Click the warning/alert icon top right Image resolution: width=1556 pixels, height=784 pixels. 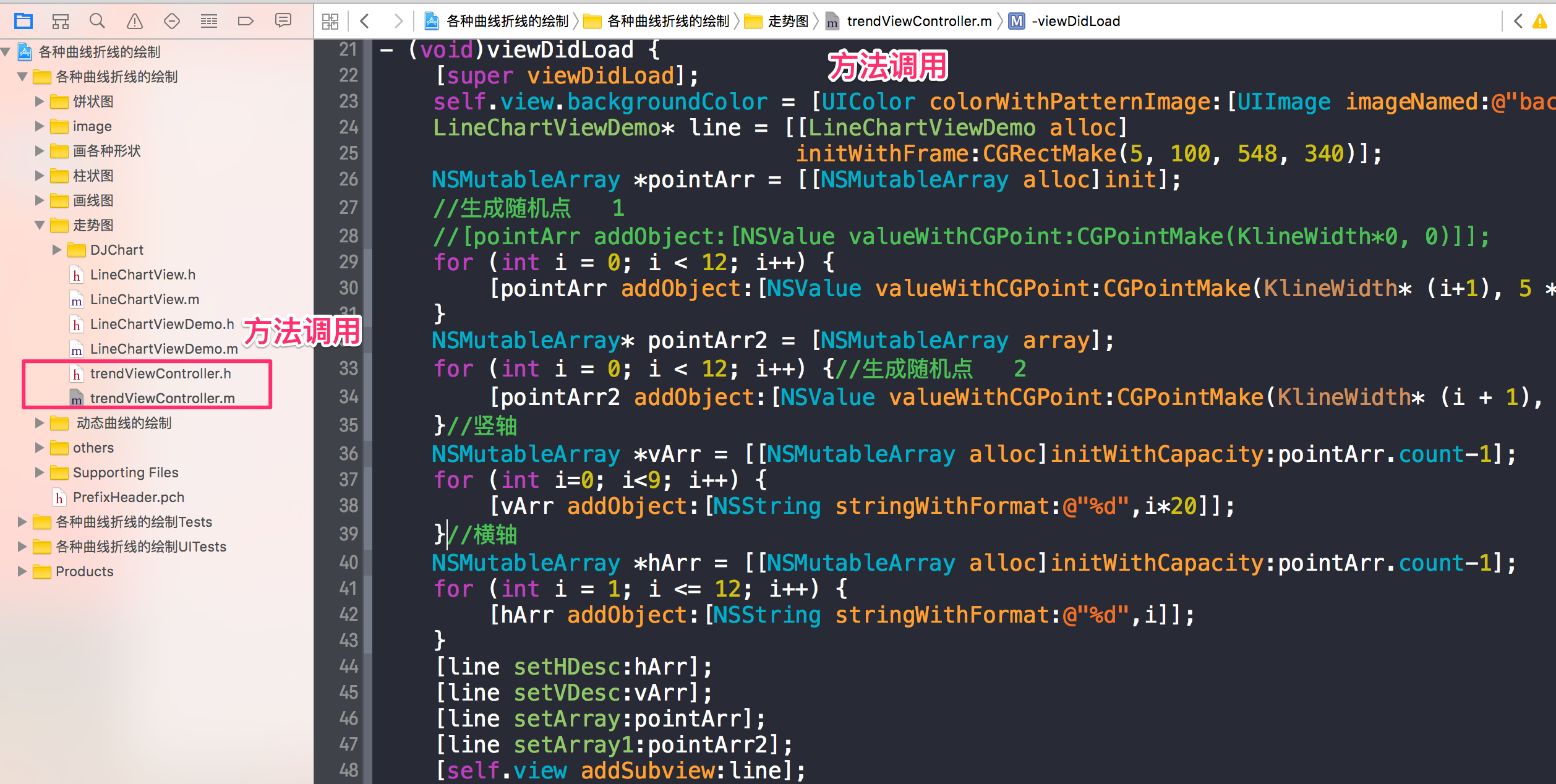1539,21
